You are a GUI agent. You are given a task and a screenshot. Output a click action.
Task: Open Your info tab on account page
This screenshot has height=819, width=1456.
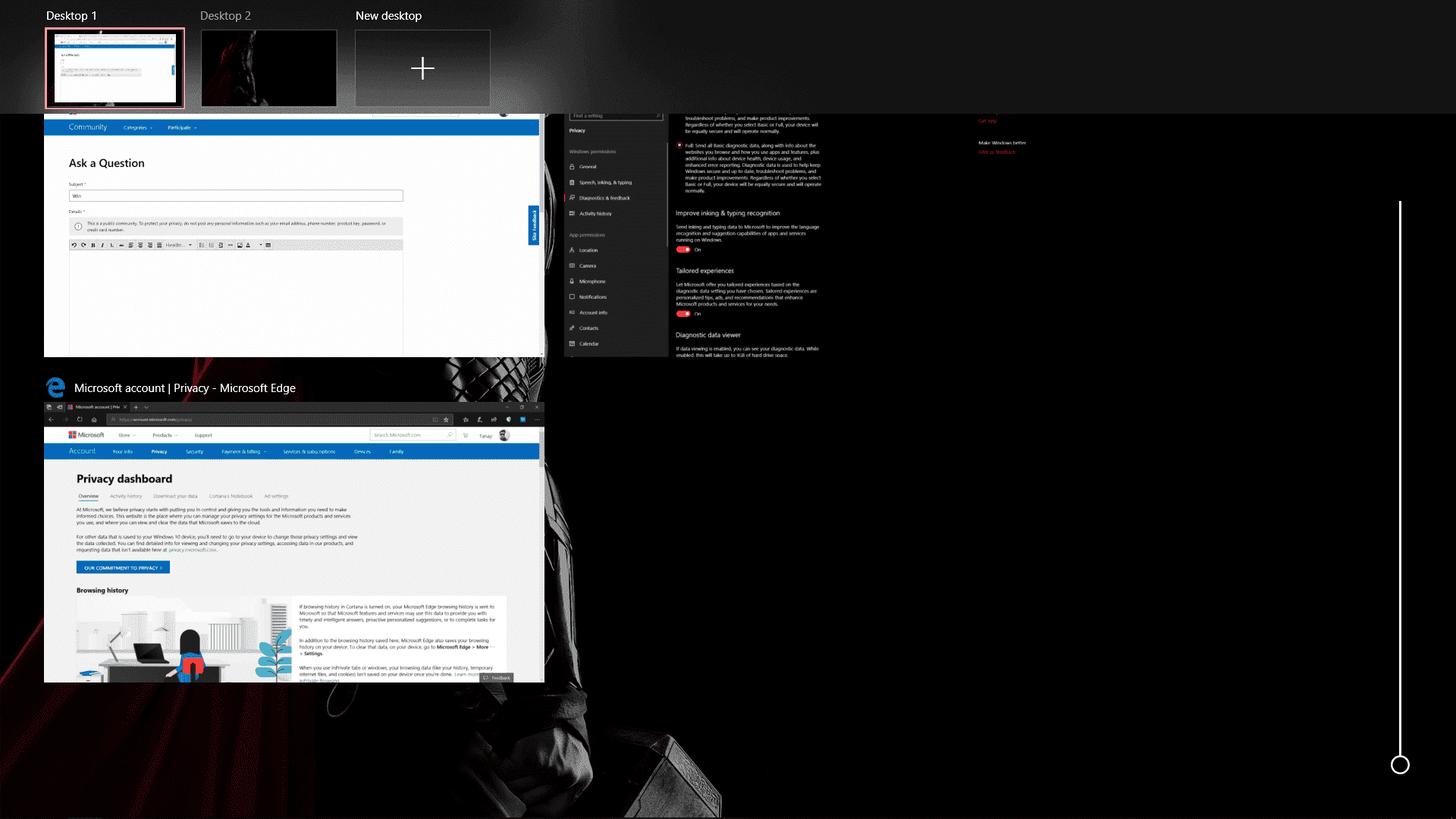[x=122, y=451]
